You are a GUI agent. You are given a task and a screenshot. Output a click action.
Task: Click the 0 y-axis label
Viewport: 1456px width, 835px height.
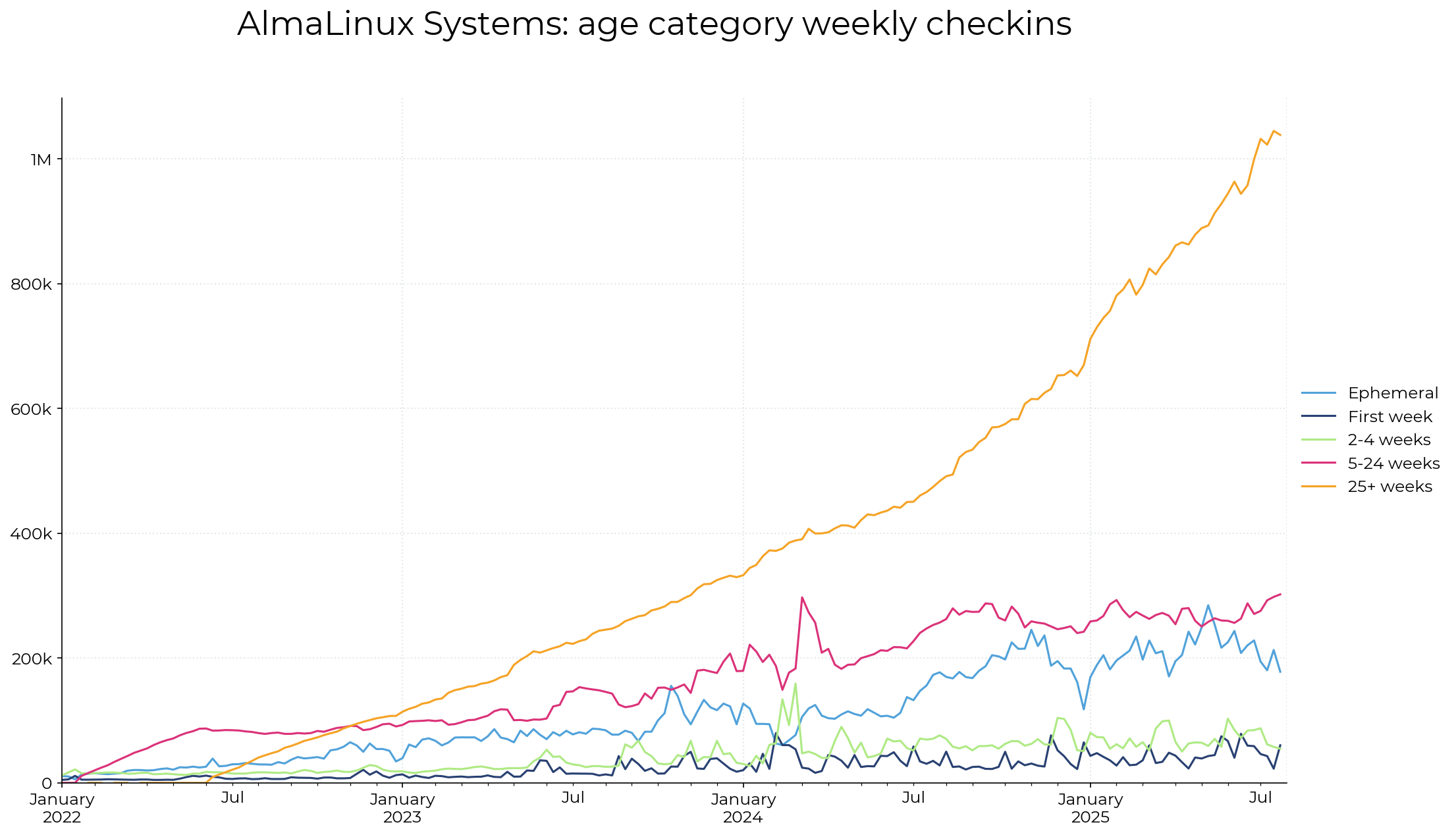(47, 783)
